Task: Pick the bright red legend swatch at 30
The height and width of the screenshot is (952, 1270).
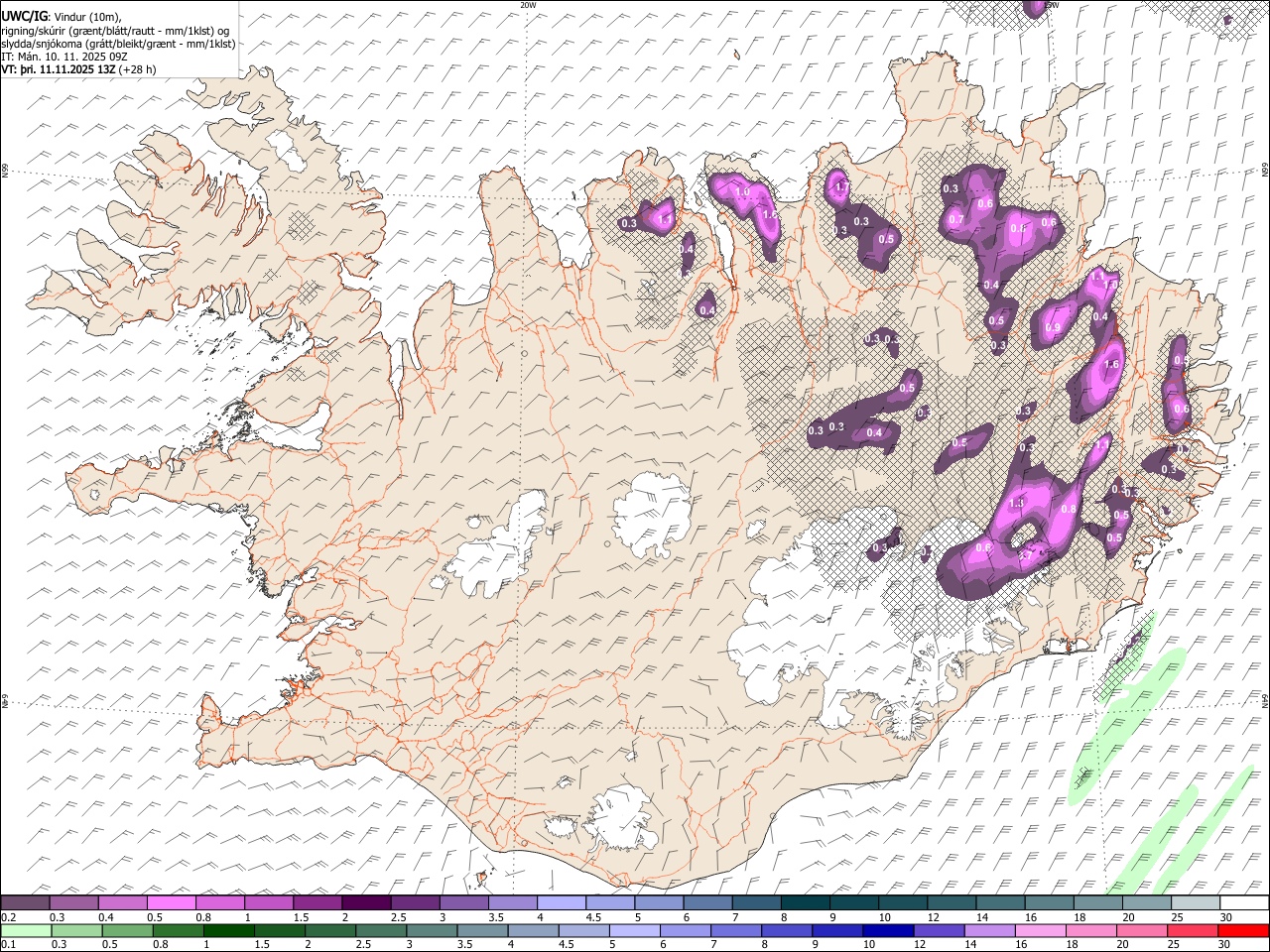Action: (1242, 930)
